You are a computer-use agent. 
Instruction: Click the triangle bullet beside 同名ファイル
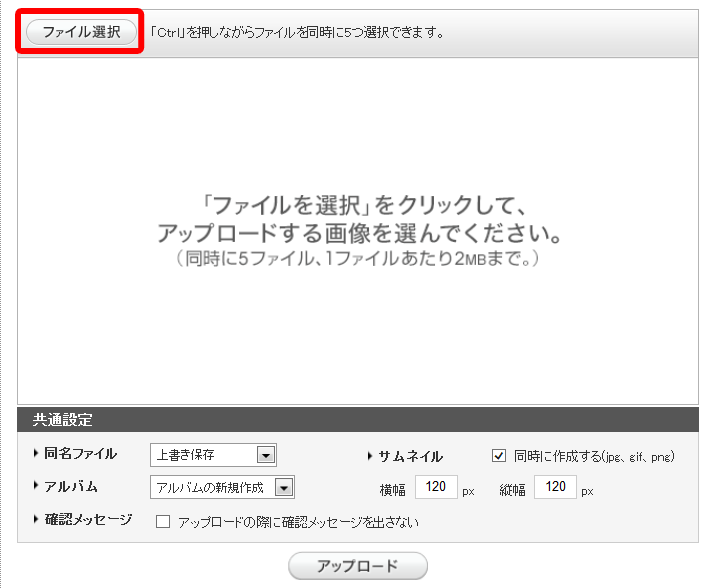(x=37, y=454)
